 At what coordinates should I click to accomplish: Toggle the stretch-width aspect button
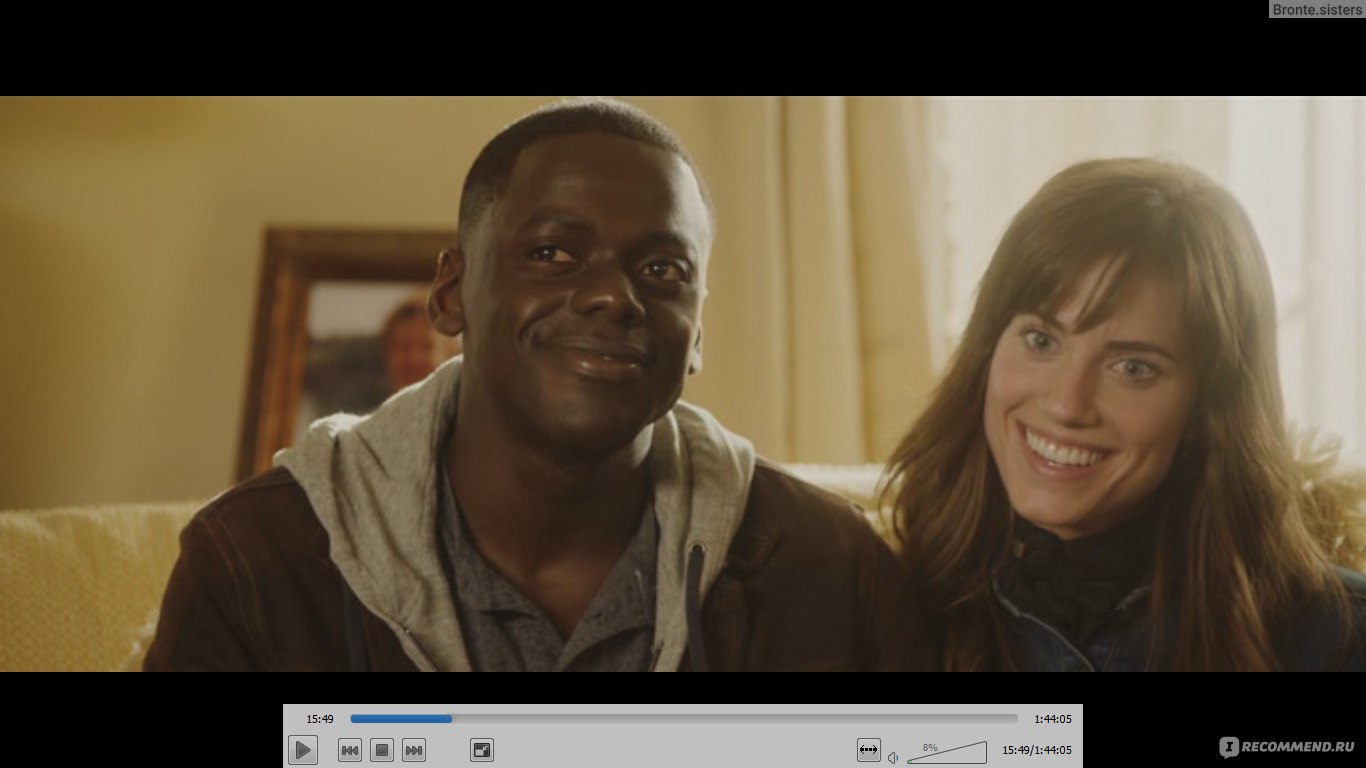point(868,750)
